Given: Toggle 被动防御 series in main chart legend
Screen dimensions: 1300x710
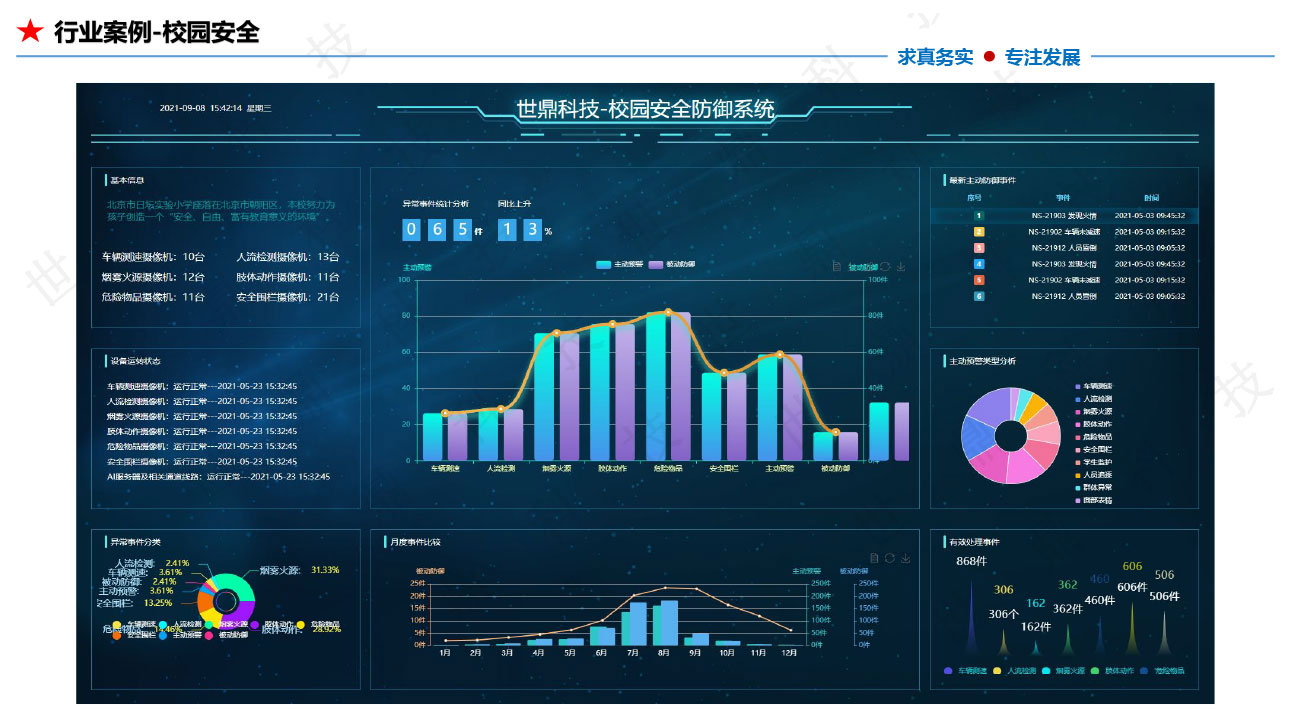Looking at the screenshot, I should [x=671, y=265].
